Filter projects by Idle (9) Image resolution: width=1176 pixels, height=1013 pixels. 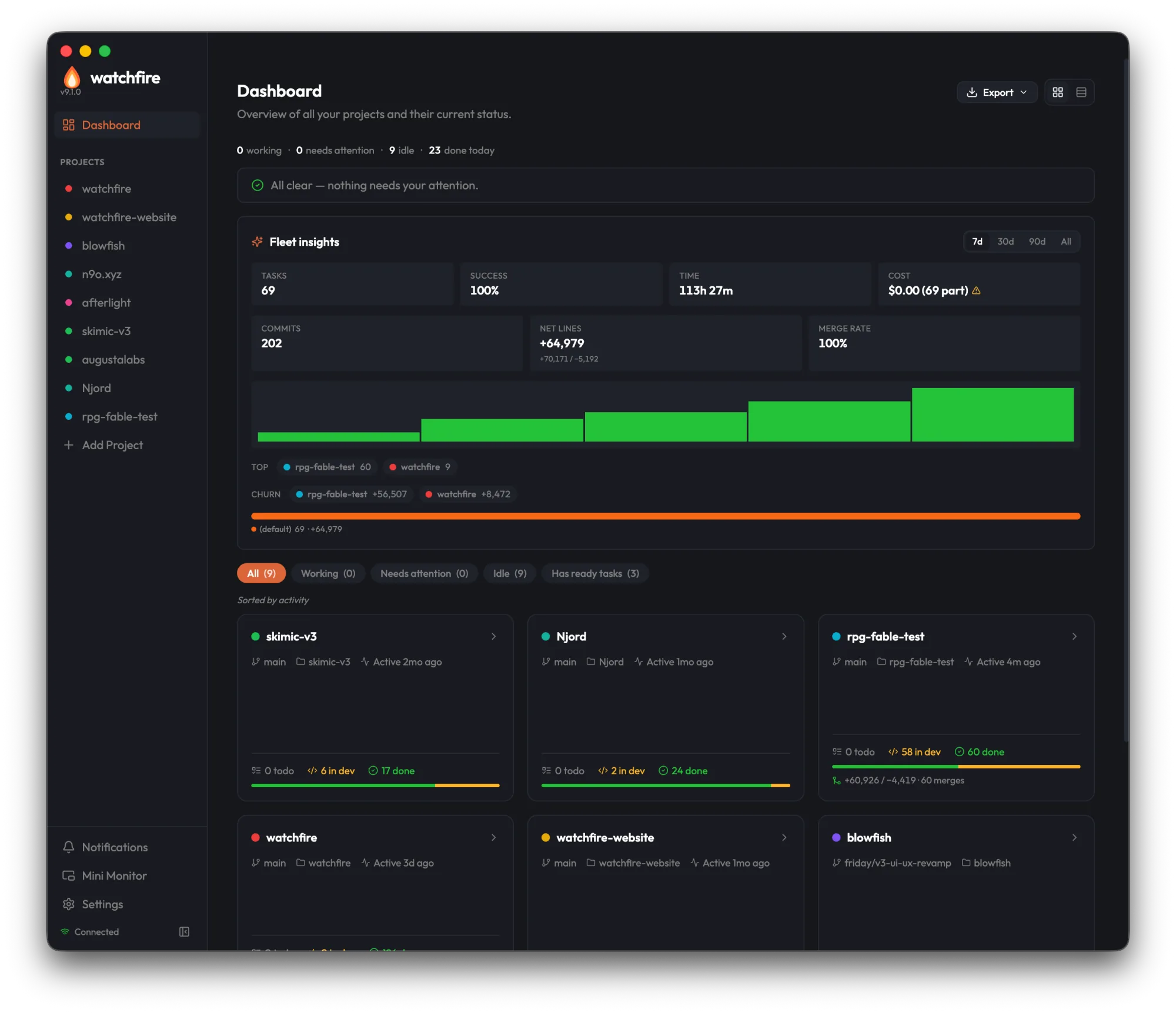[510, 573]
